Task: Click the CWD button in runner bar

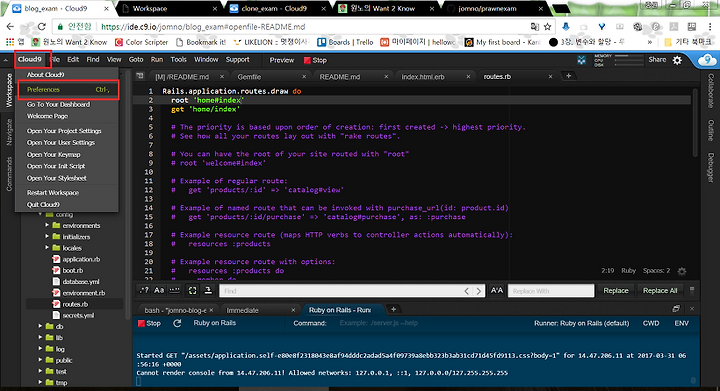Action: pos(651,323)
